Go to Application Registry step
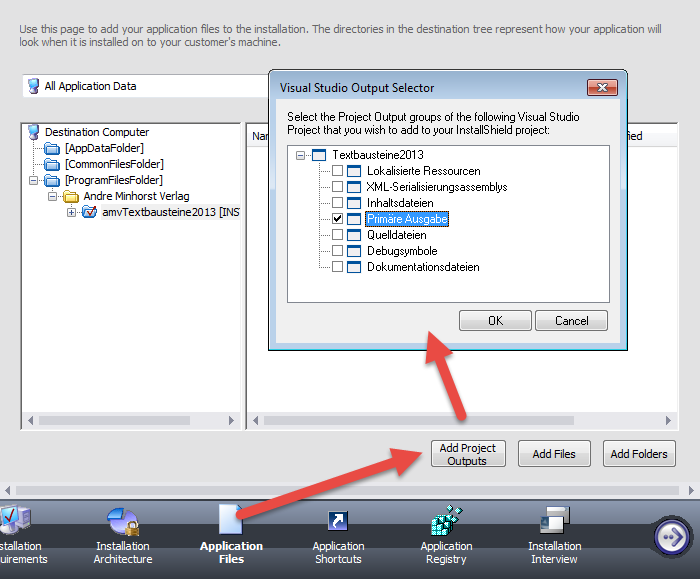 (446, 536)
